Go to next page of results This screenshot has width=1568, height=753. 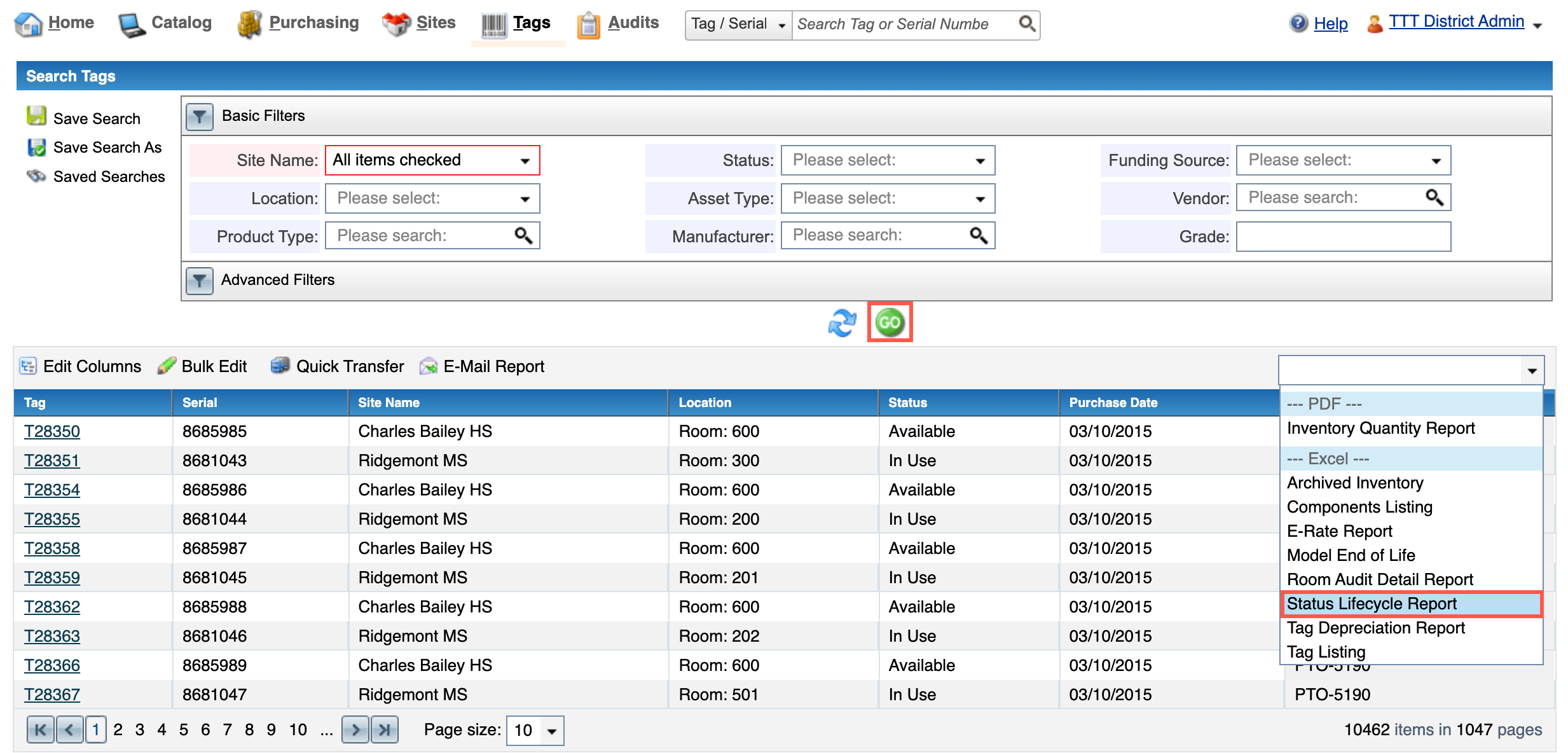(355, 729)
